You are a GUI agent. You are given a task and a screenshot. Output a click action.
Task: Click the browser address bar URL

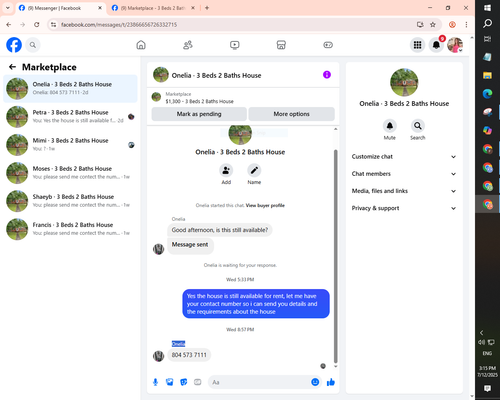(119, 25)
